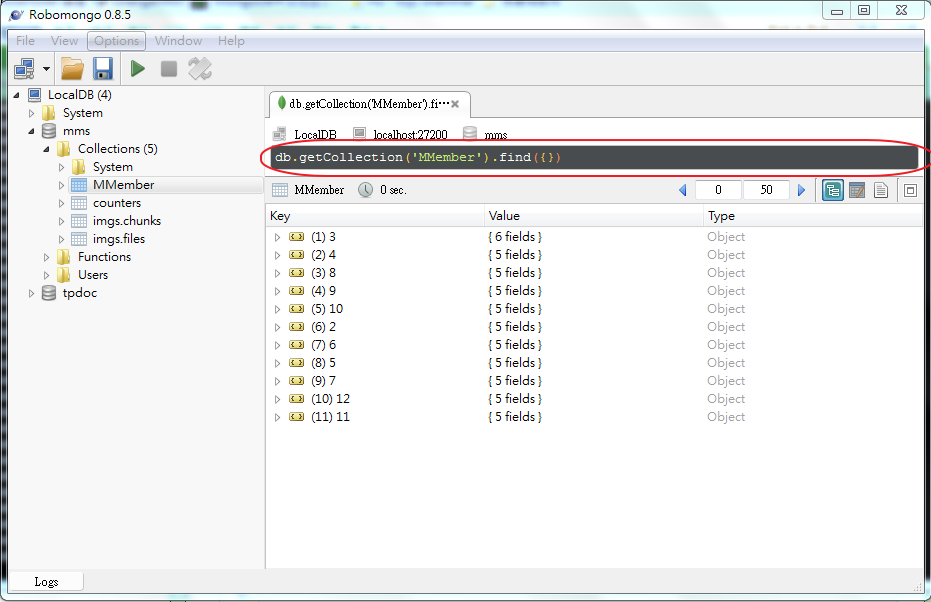
Task: Execute the query with the green play icon
Action: click(x=137, y=68)
